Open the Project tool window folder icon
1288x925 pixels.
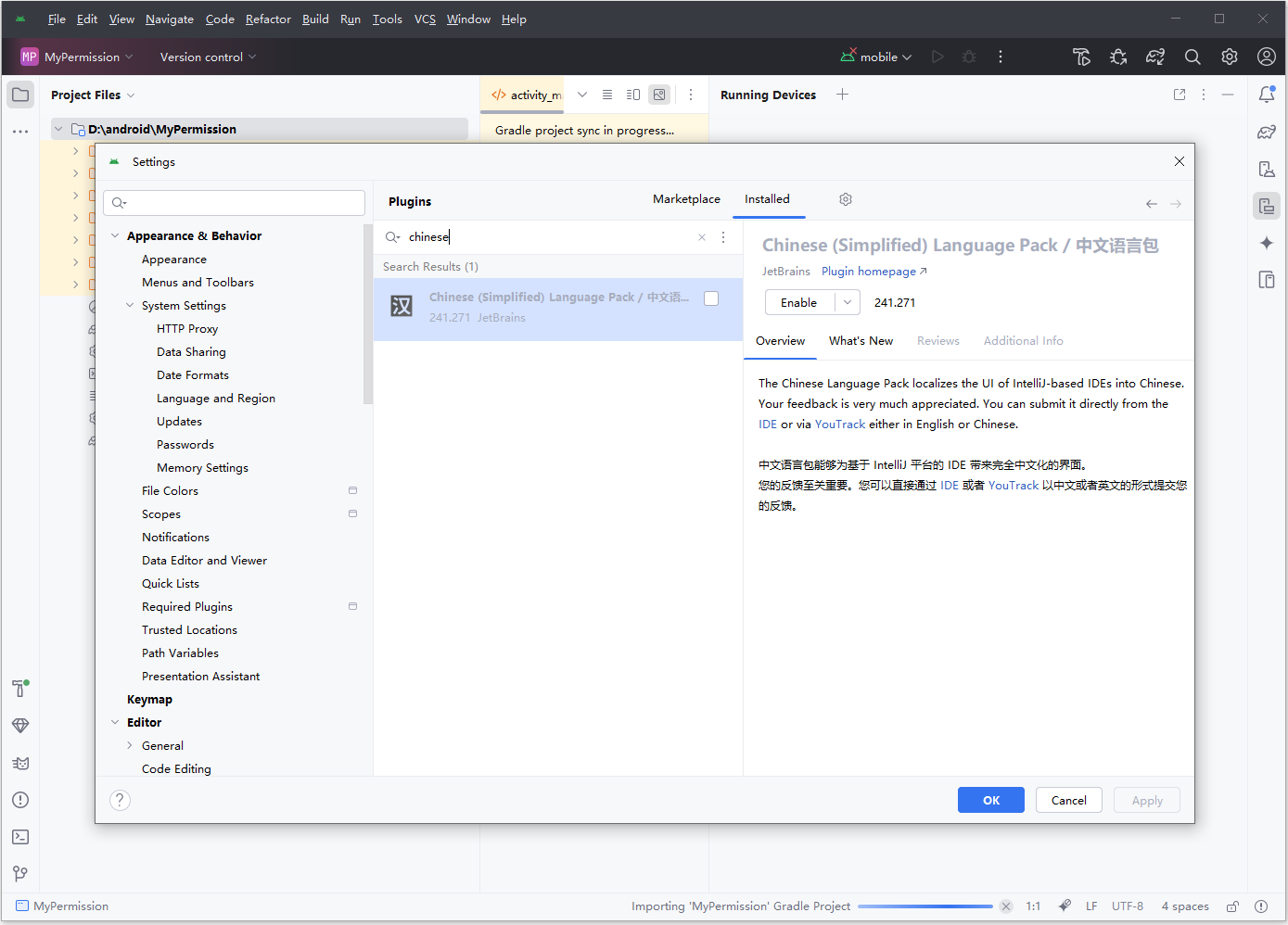(x=20, y=95)
